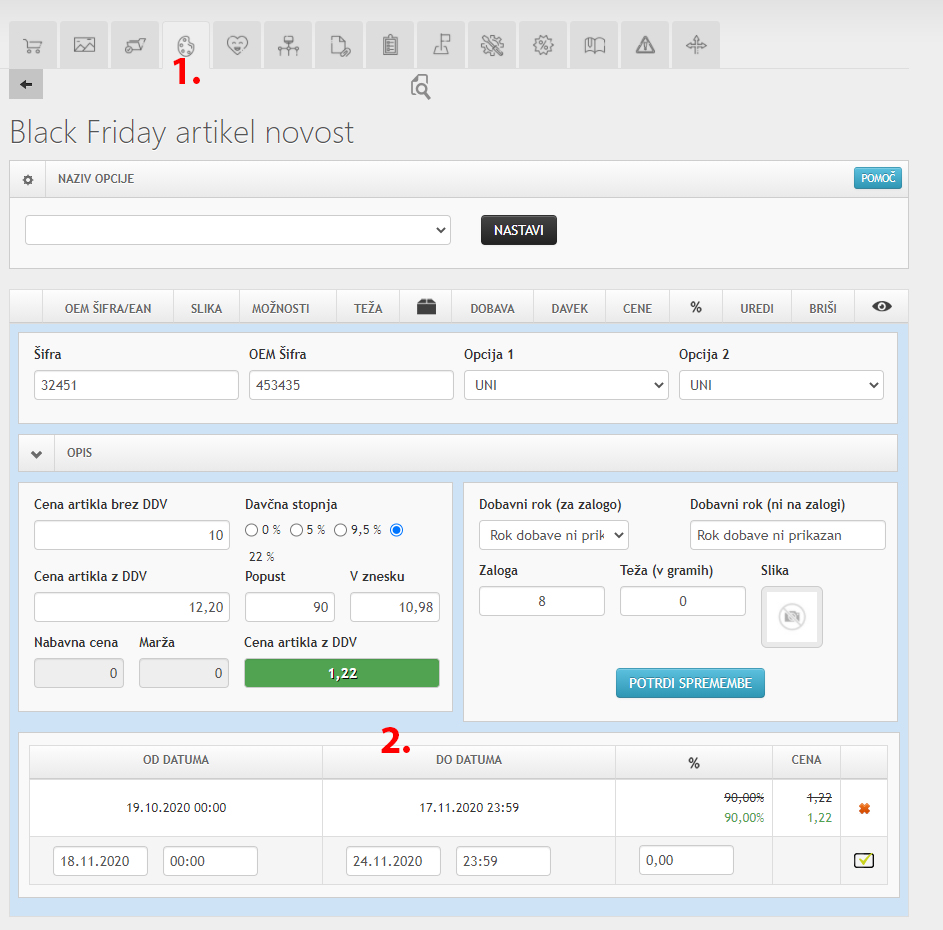Select the 9,5 % tax rate
Viewport: 943px width, 930px height.
pos(341,530)
